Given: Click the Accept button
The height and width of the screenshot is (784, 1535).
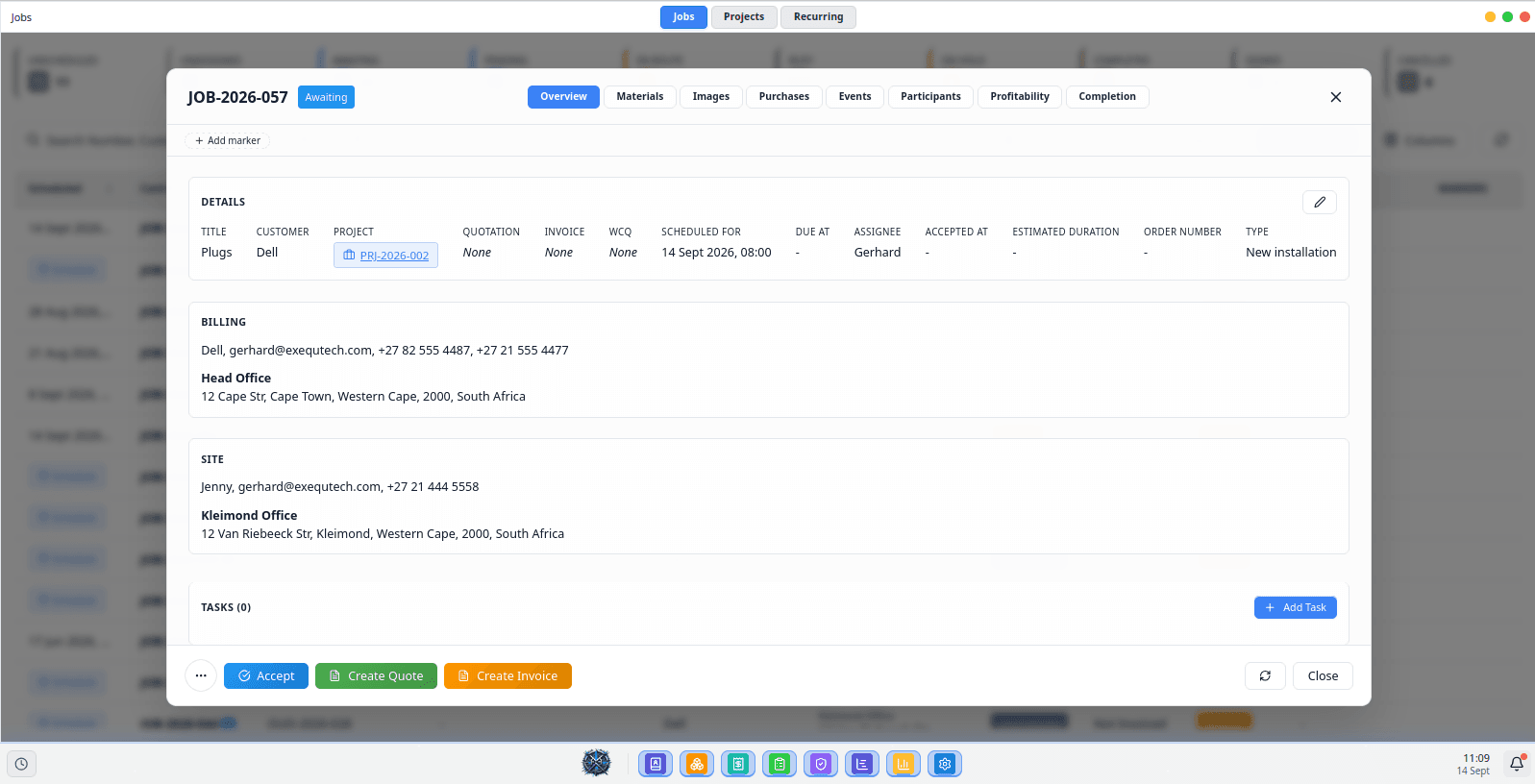Looking at the screenshot, I should click(266, 675).
